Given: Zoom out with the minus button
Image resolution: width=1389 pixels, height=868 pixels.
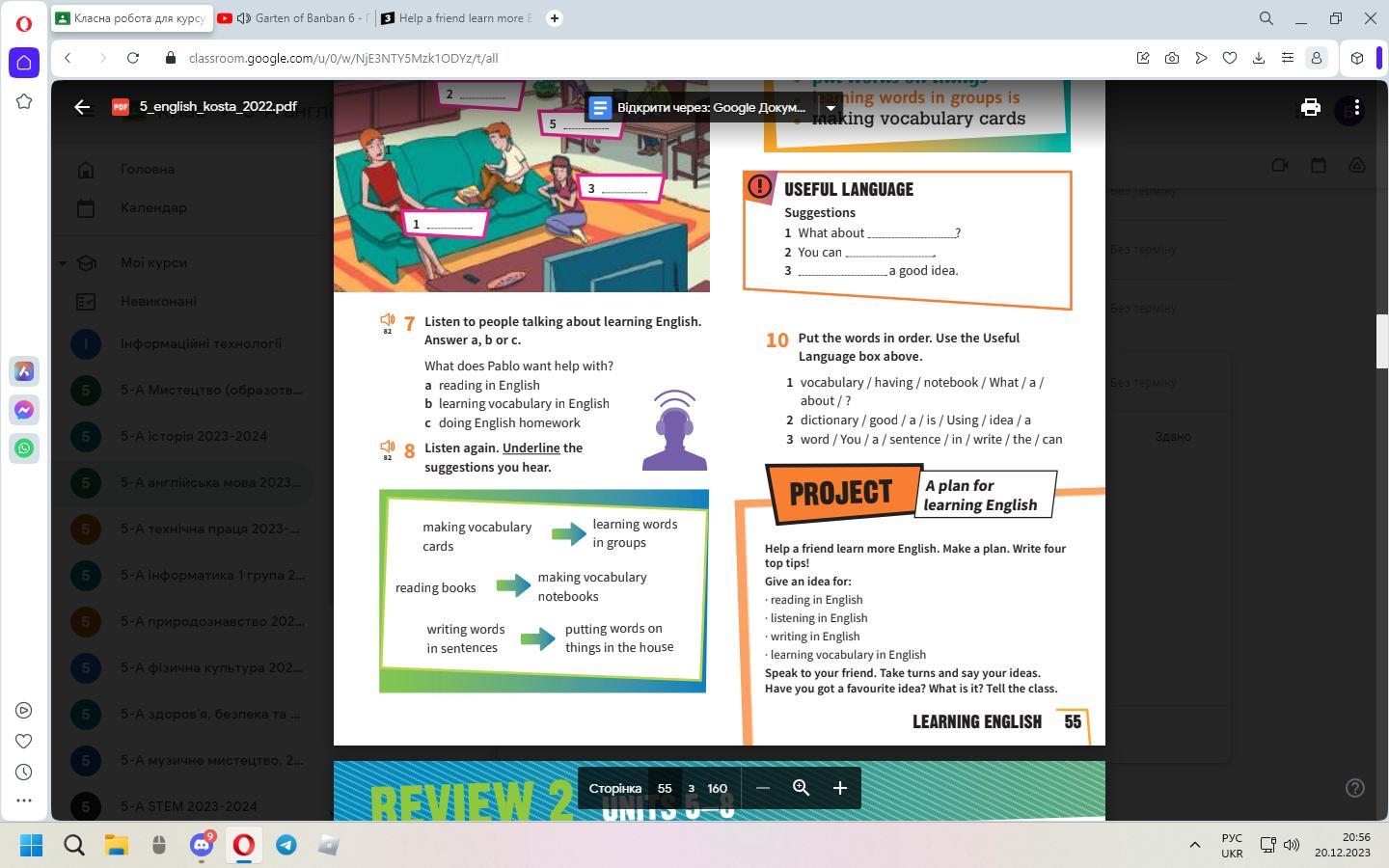Looking at the screenshot, I should tap(762, 788).
